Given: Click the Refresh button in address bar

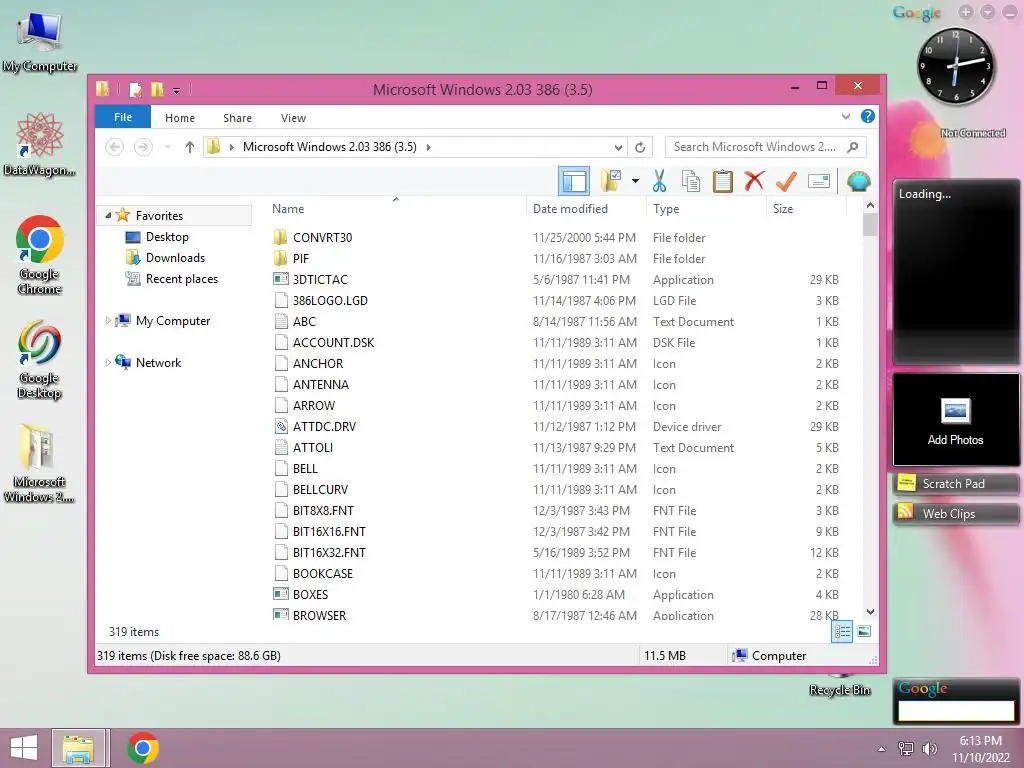Looking at the screenshot, I should click(640, 147).
